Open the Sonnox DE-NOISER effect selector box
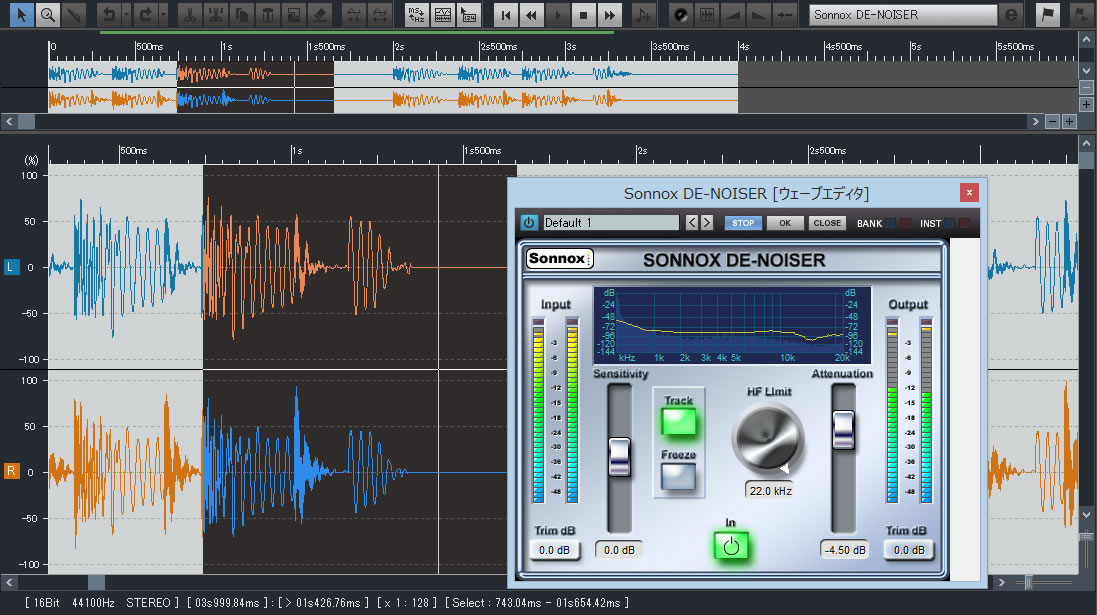The width and height of the screenshot is (1097, 615). (902, 15)
